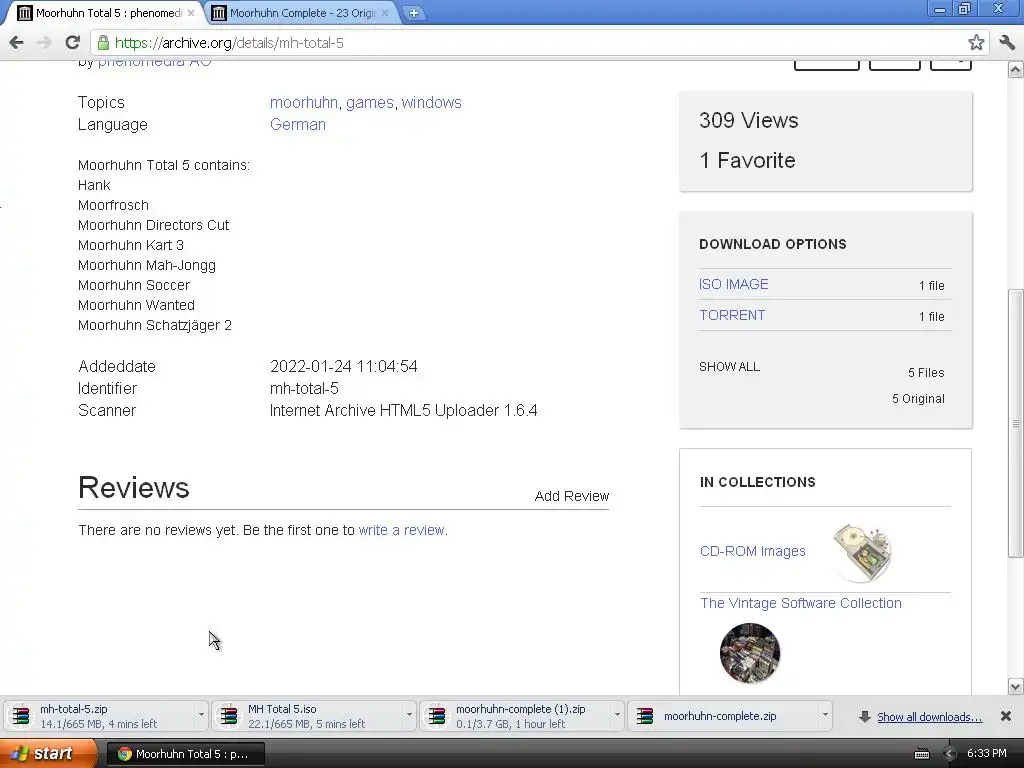This screenshot has width=1024, height=768.
Task: Click the browser forward arrow
Action: point(44,43)
